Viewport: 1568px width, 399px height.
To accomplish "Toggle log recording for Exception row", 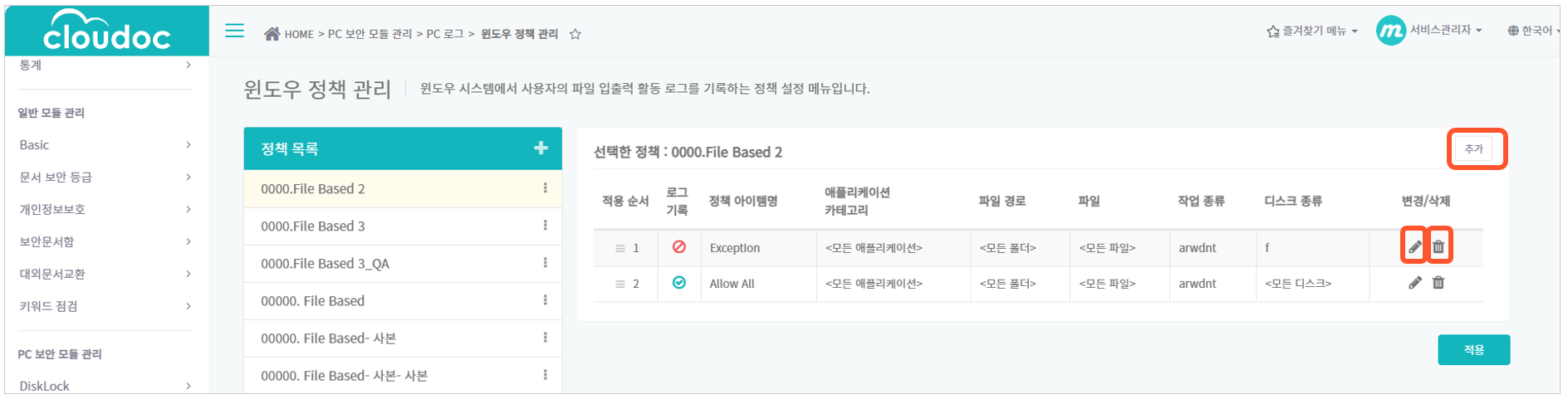I will 679,246.
